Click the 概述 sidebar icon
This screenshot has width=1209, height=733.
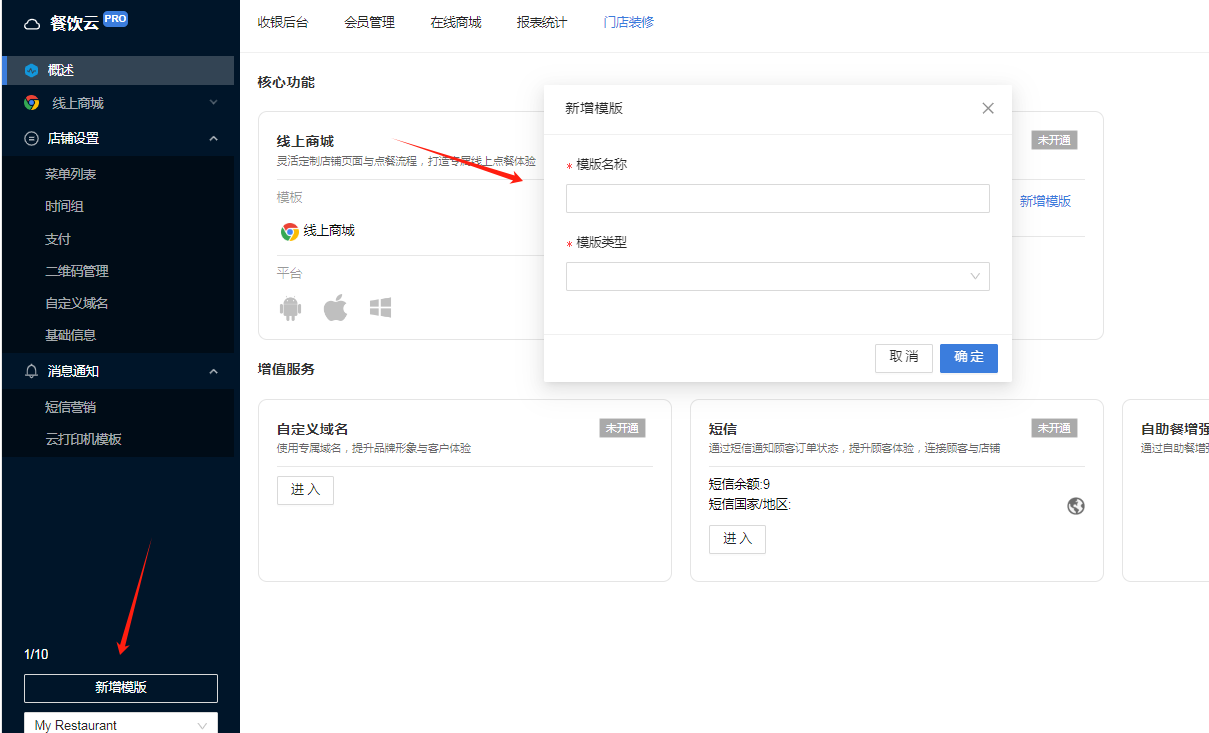[31, 70]
